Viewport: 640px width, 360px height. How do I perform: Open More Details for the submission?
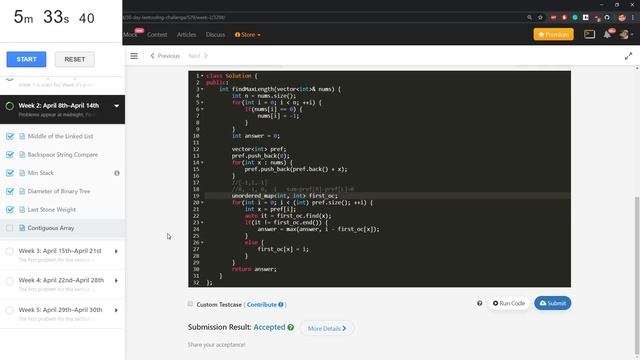pos(327,328)
